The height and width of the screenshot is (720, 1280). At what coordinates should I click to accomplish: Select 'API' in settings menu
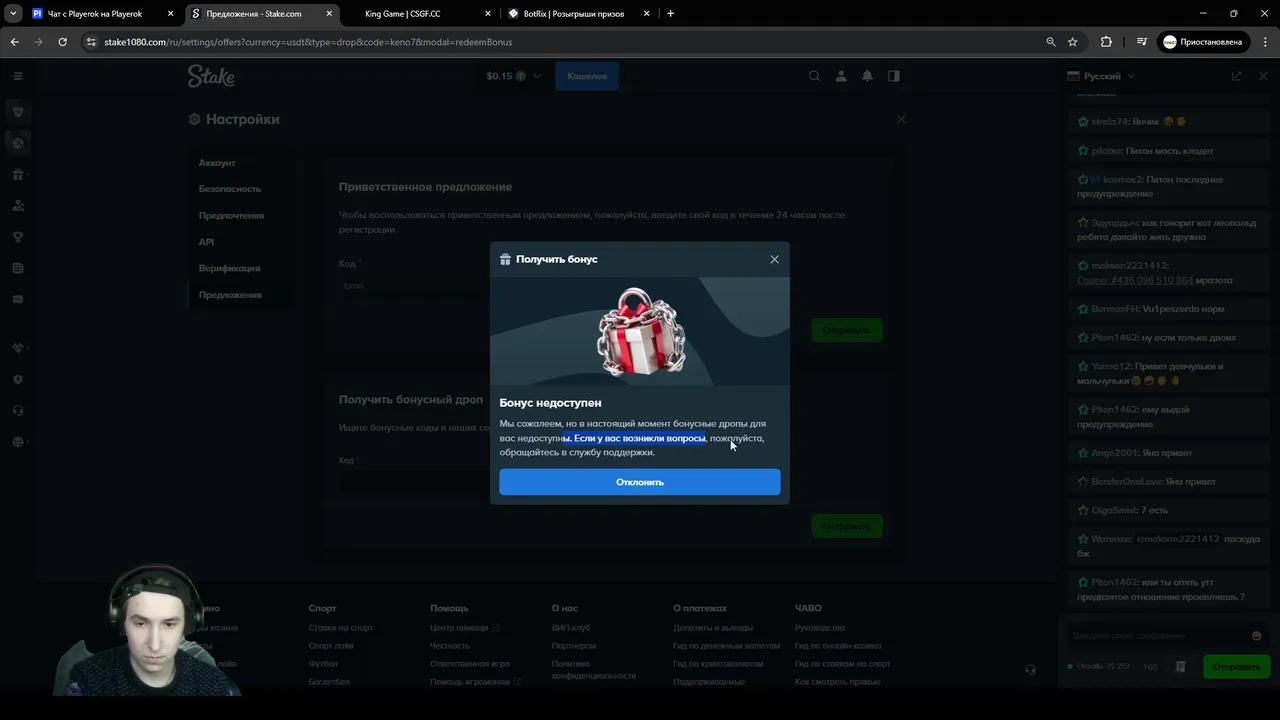tap(206, 242)
